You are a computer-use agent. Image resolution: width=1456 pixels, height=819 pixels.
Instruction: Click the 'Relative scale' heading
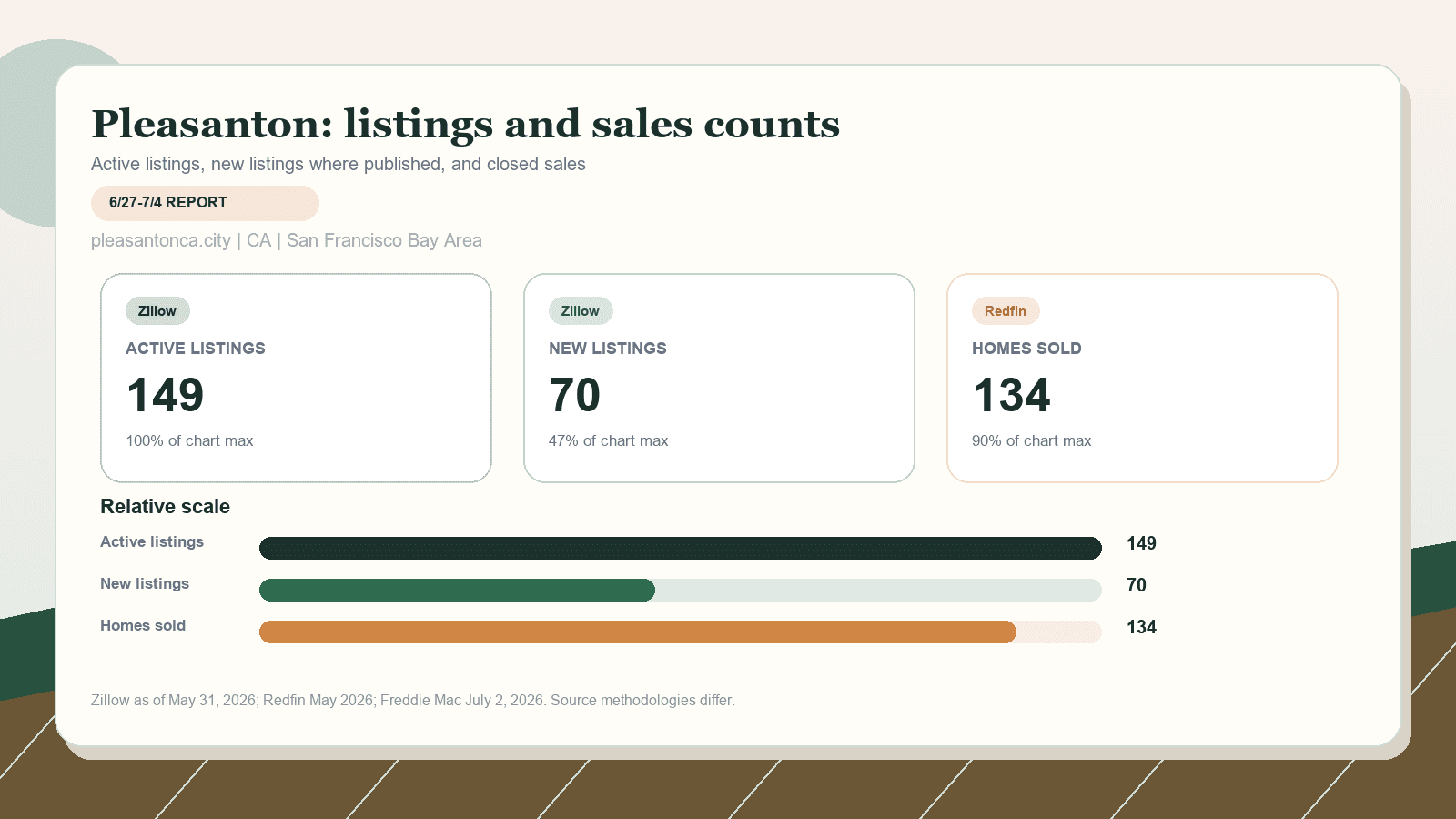click(x=165, y=507)
